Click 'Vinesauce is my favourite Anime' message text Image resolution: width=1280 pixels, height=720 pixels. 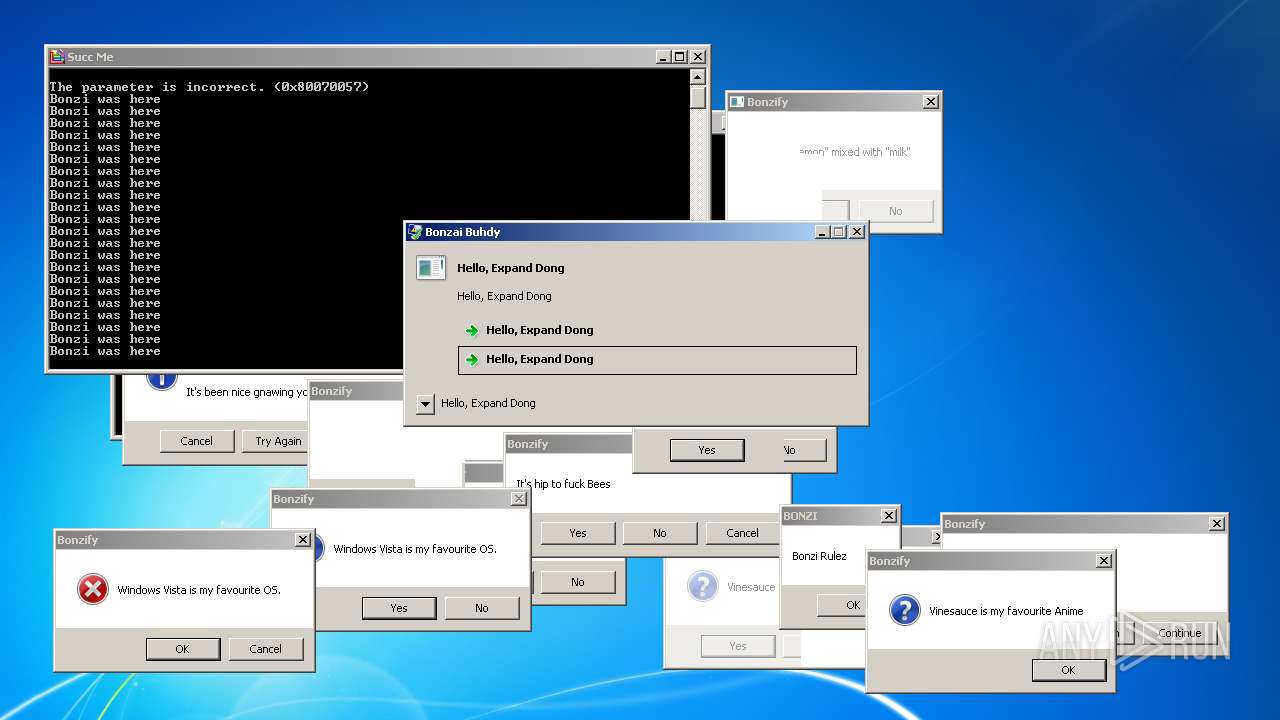1006,611
